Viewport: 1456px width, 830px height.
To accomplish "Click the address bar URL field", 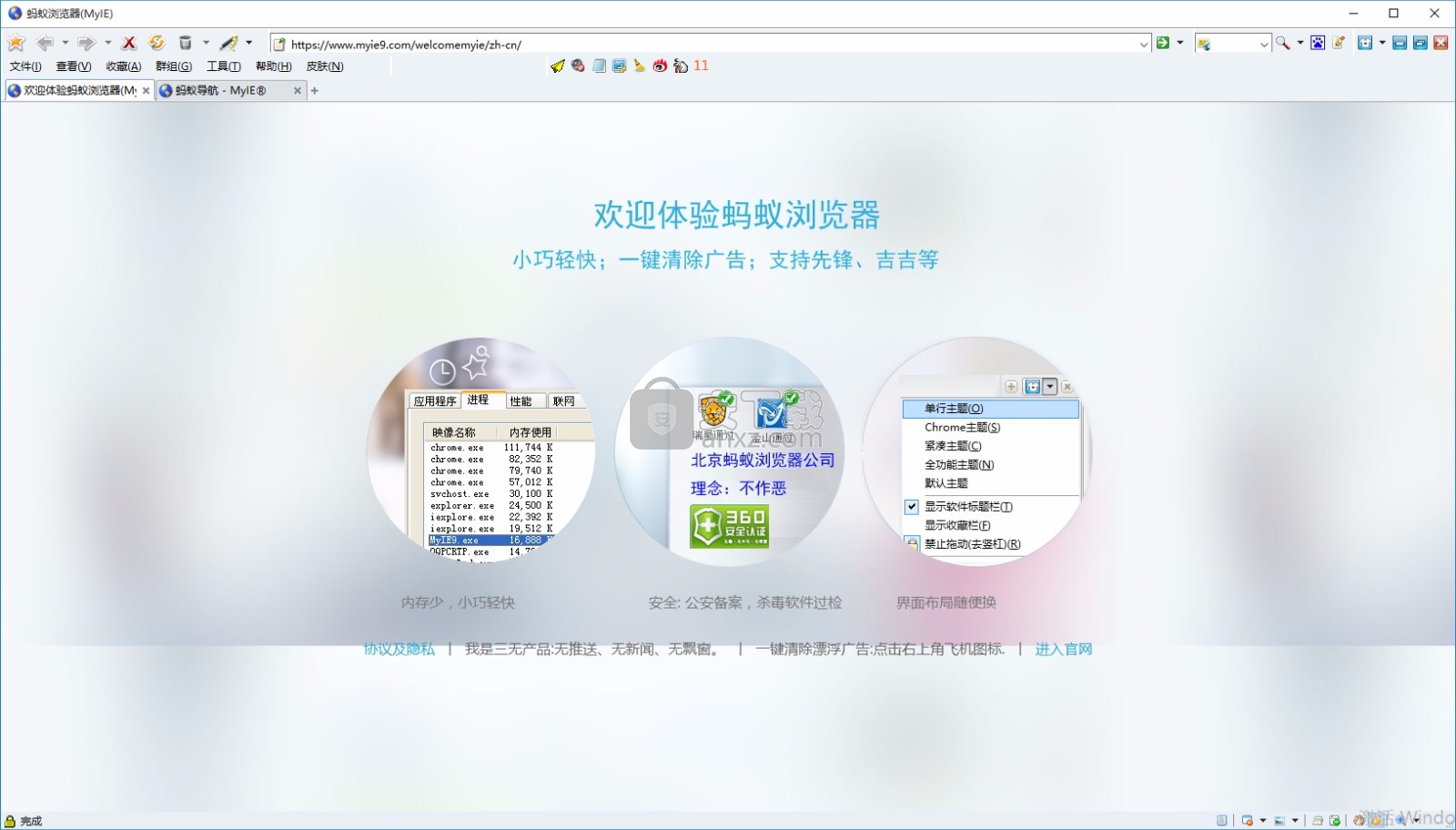I will [710, 44].
